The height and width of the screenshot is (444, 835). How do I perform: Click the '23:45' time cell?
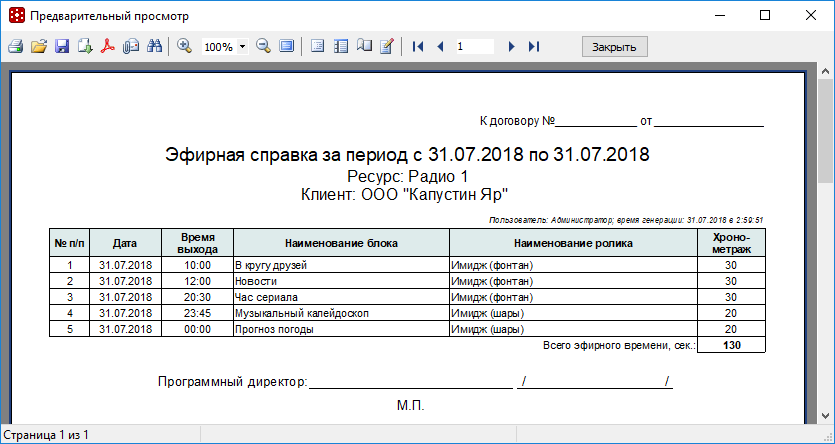(198, 313)
